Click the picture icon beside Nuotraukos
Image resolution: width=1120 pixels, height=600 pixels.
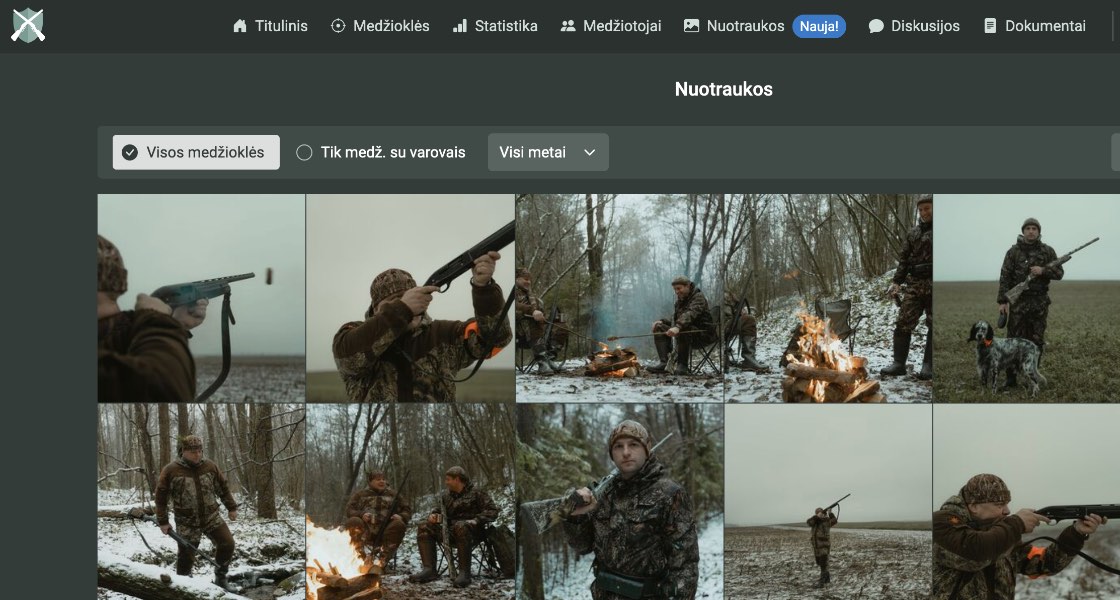click(x=691, y=26)
